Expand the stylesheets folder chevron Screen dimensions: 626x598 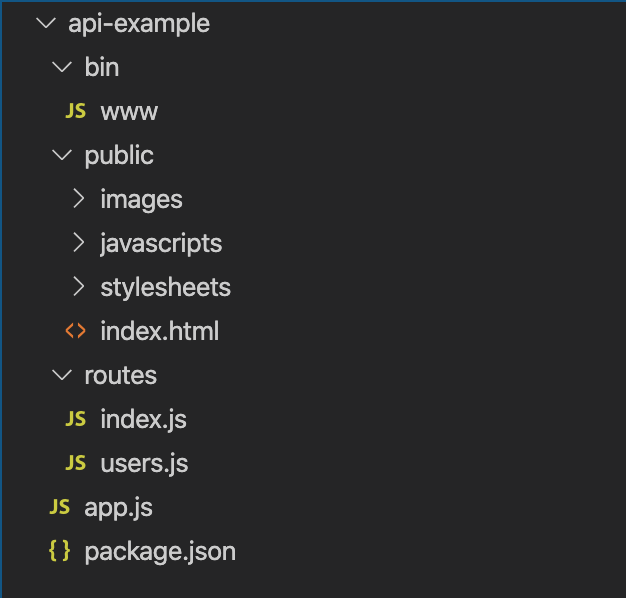click(79, 287)
